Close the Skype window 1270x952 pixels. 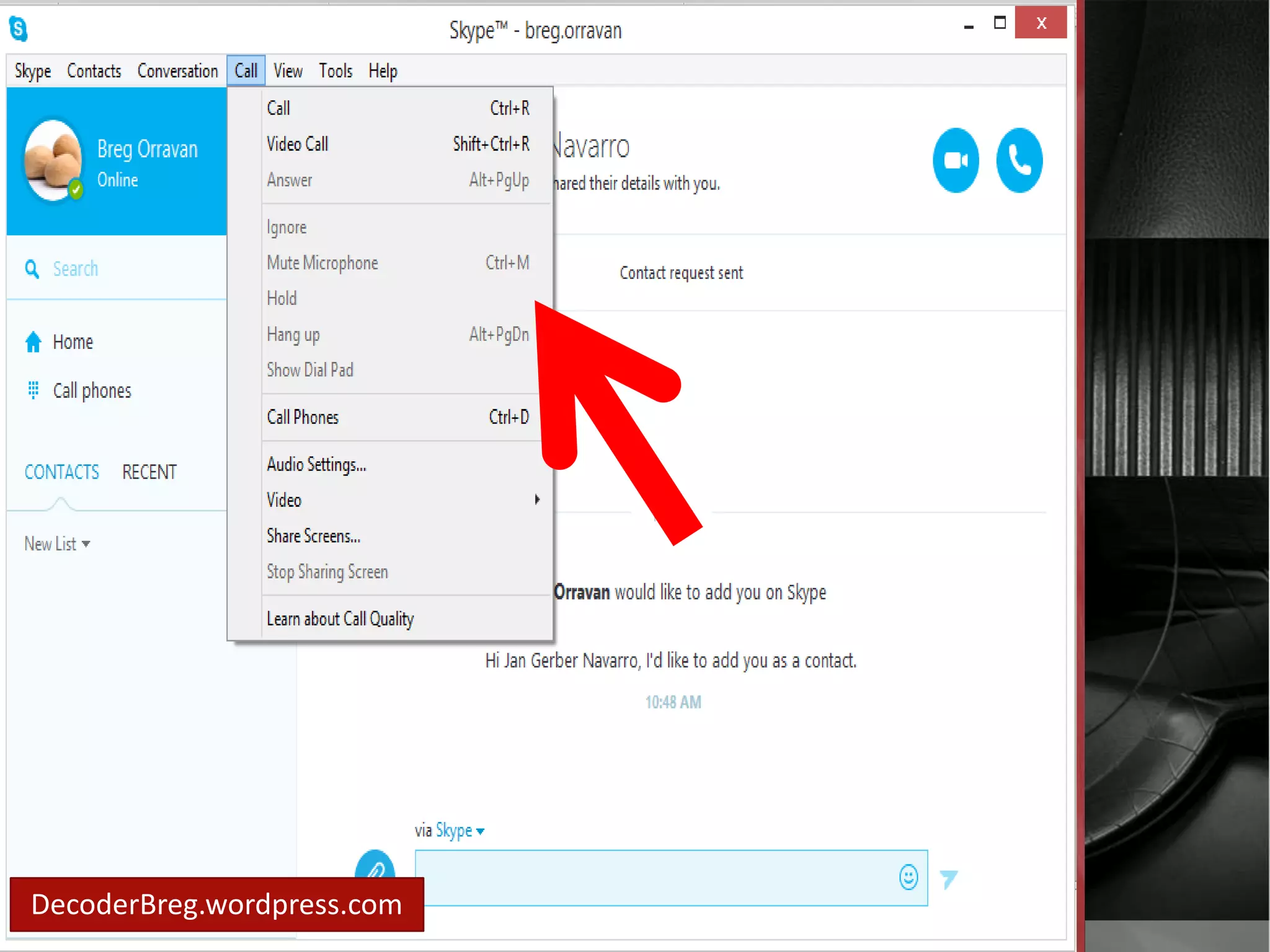(1041, 23)
